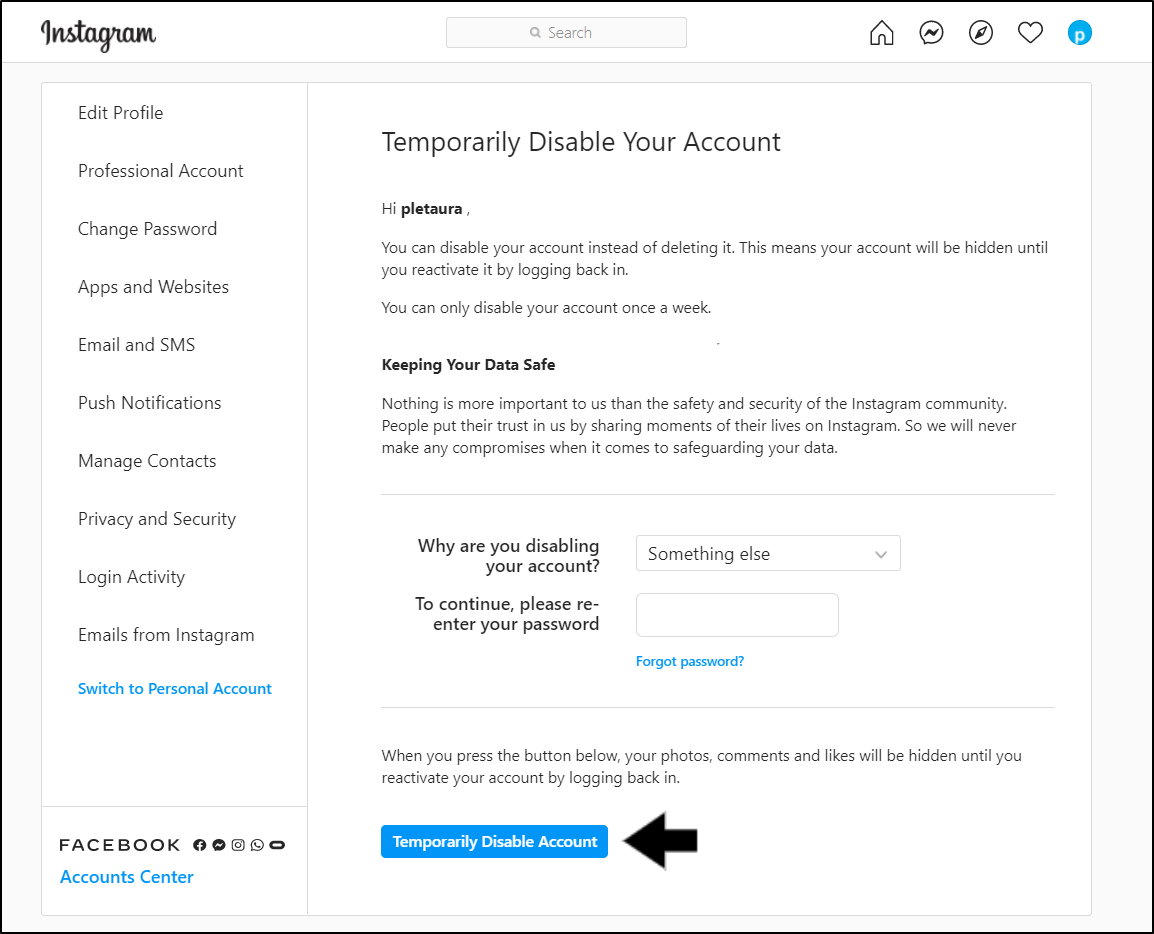Click the 'Why are you disabling your account?' label
Screen dimensions: 1154x934
(509, 556)
